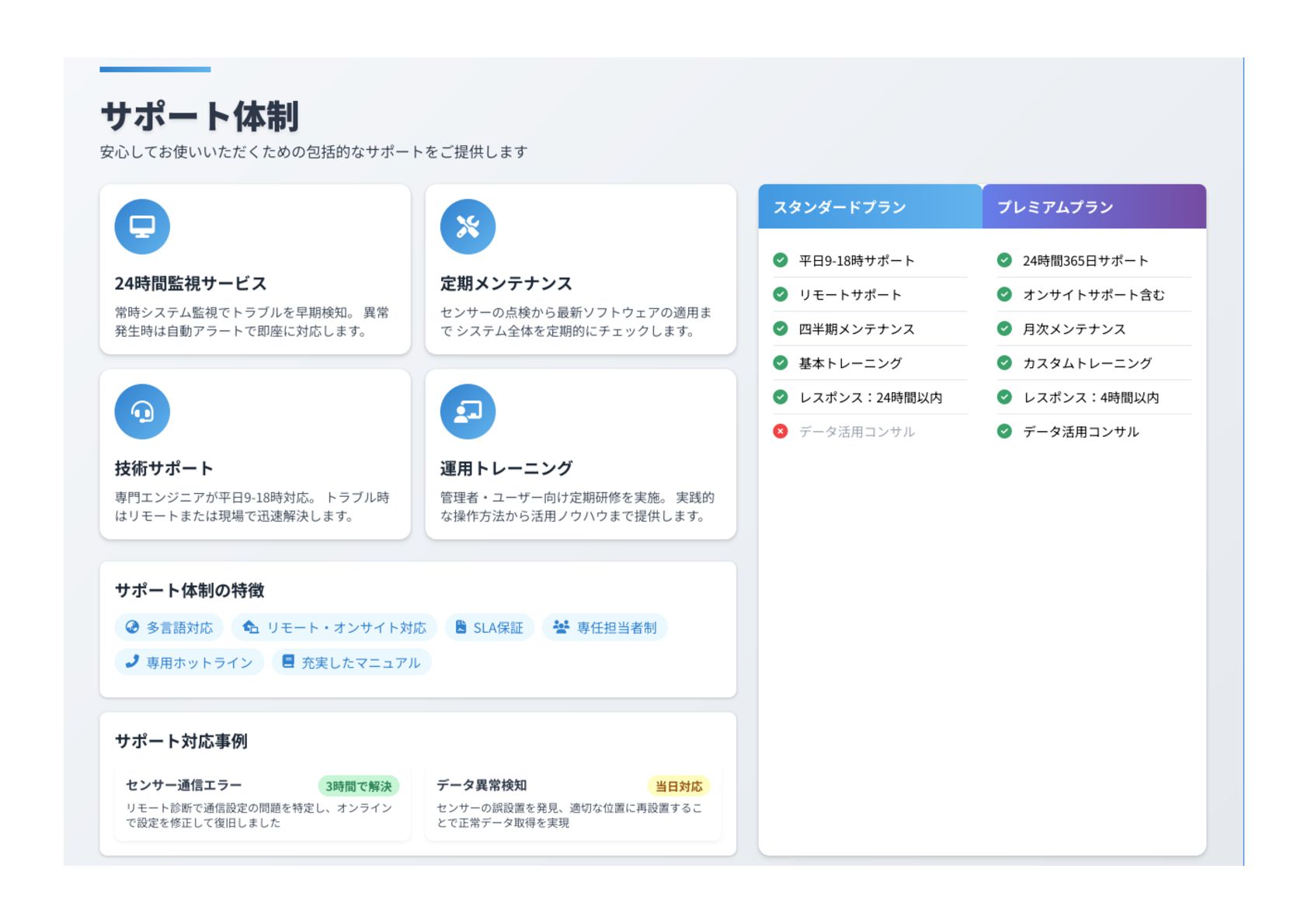Click the 月次メンテナンス plan item text
The image size is (1308, 924).
[1074, 329]
